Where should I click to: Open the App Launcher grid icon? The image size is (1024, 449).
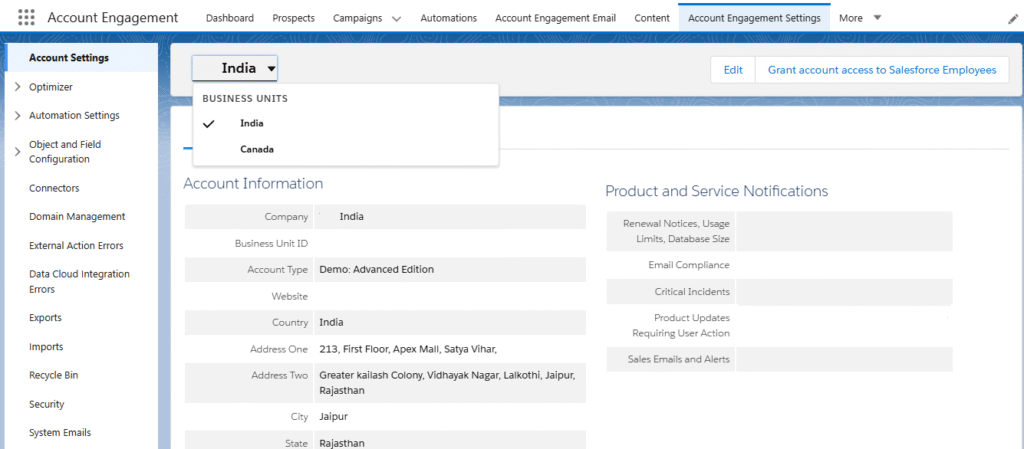pyautogui.click(x=26, y=18)
